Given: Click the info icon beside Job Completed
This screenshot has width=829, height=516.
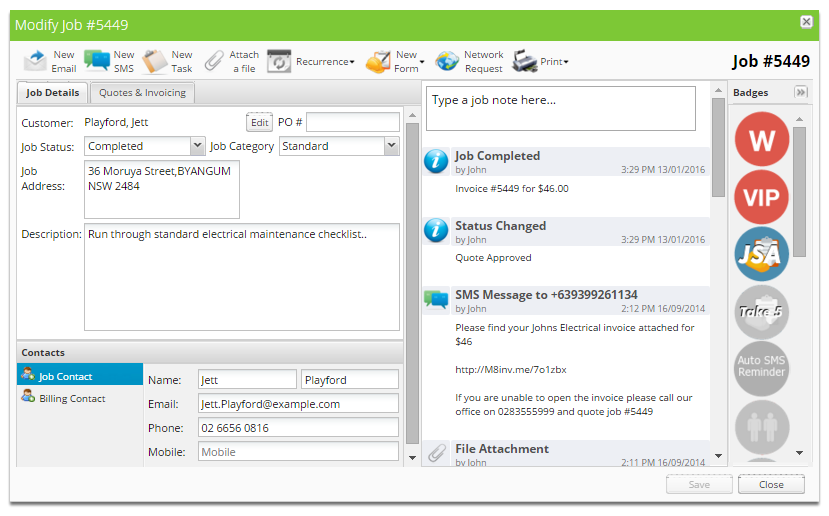Looking at the screenshot, I should [x=436, y=161].
